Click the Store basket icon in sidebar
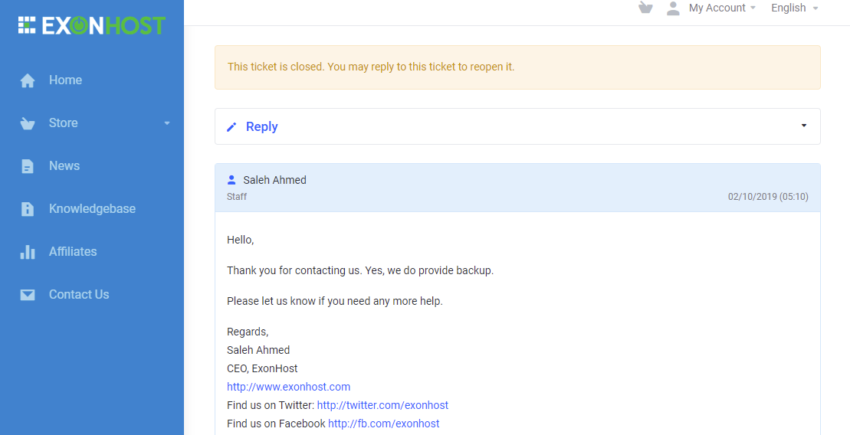The image size is (850, 435). click(27, 124)
